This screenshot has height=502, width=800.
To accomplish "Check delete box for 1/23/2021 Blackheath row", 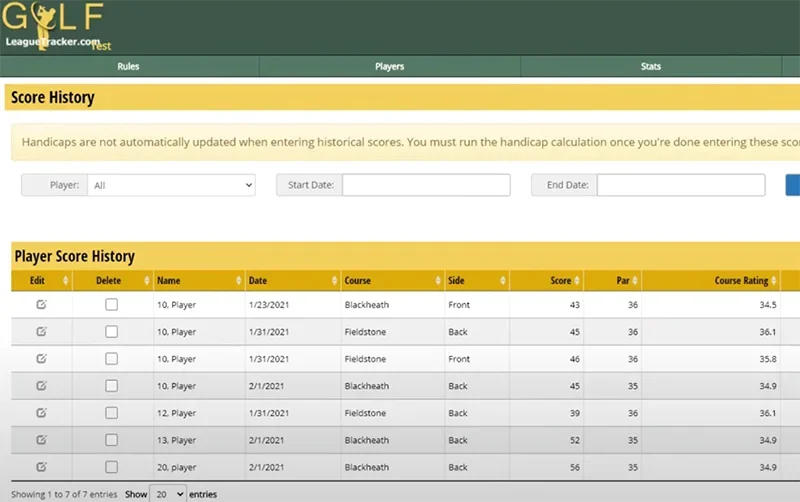I will pos(111,304).
